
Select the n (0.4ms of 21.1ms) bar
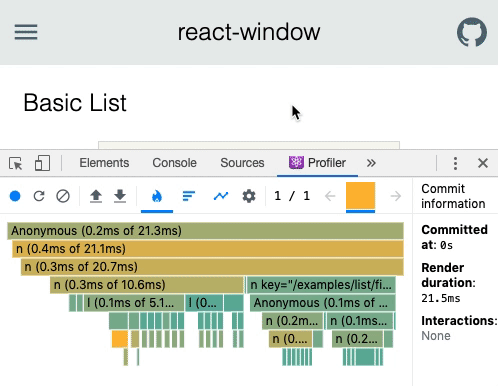pos(208,249)
